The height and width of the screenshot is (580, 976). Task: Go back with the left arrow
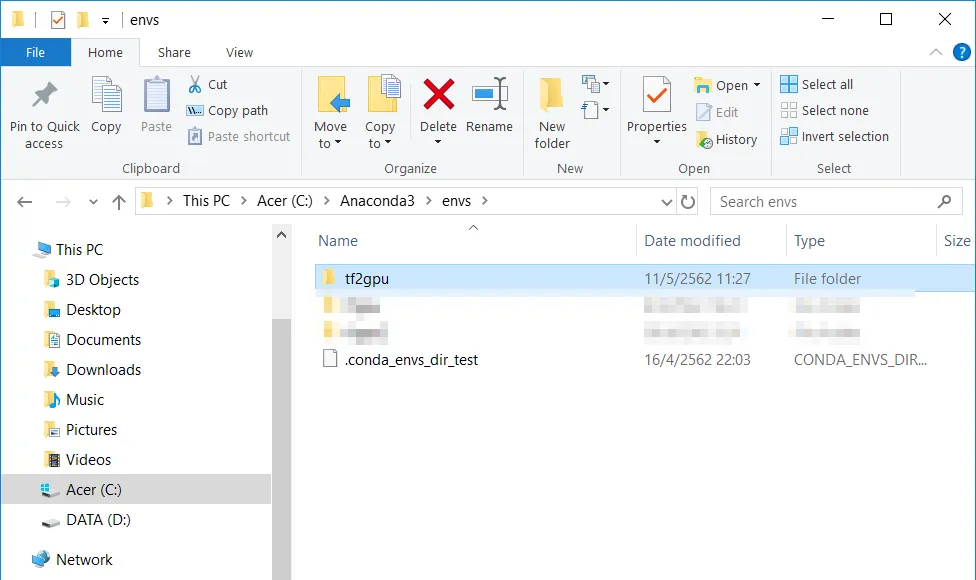click(25, 202)
